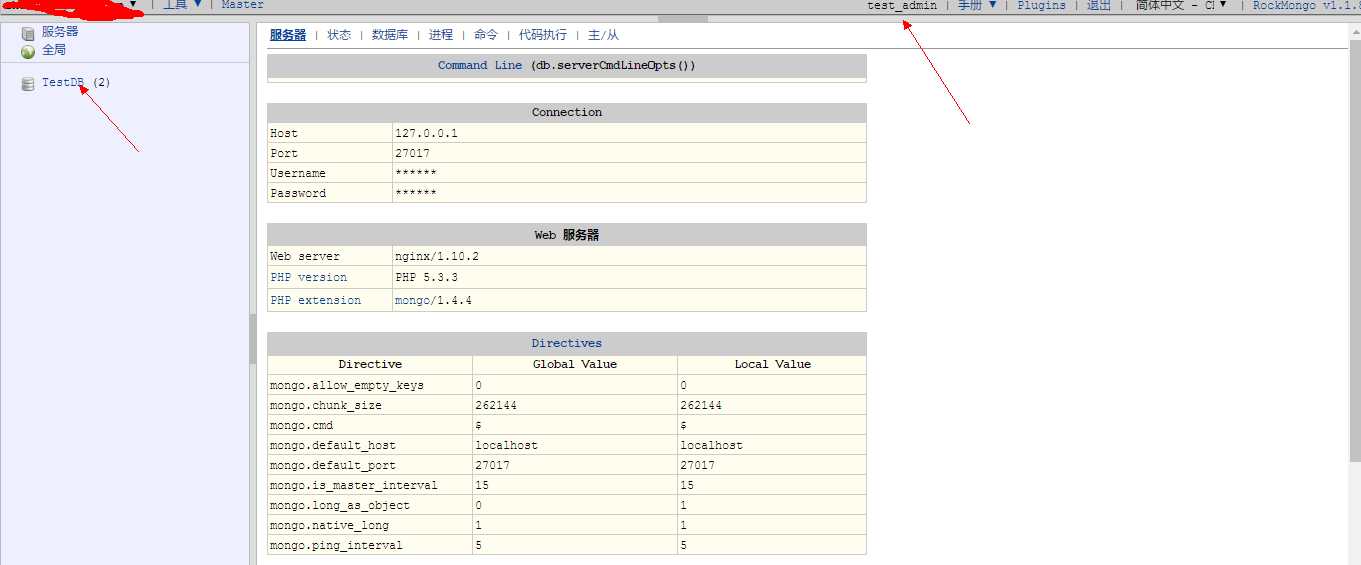Image resolution: width=1361 pixels, height=565 pixels.
Task: Click the Web server row label
Action: [305, 257]
